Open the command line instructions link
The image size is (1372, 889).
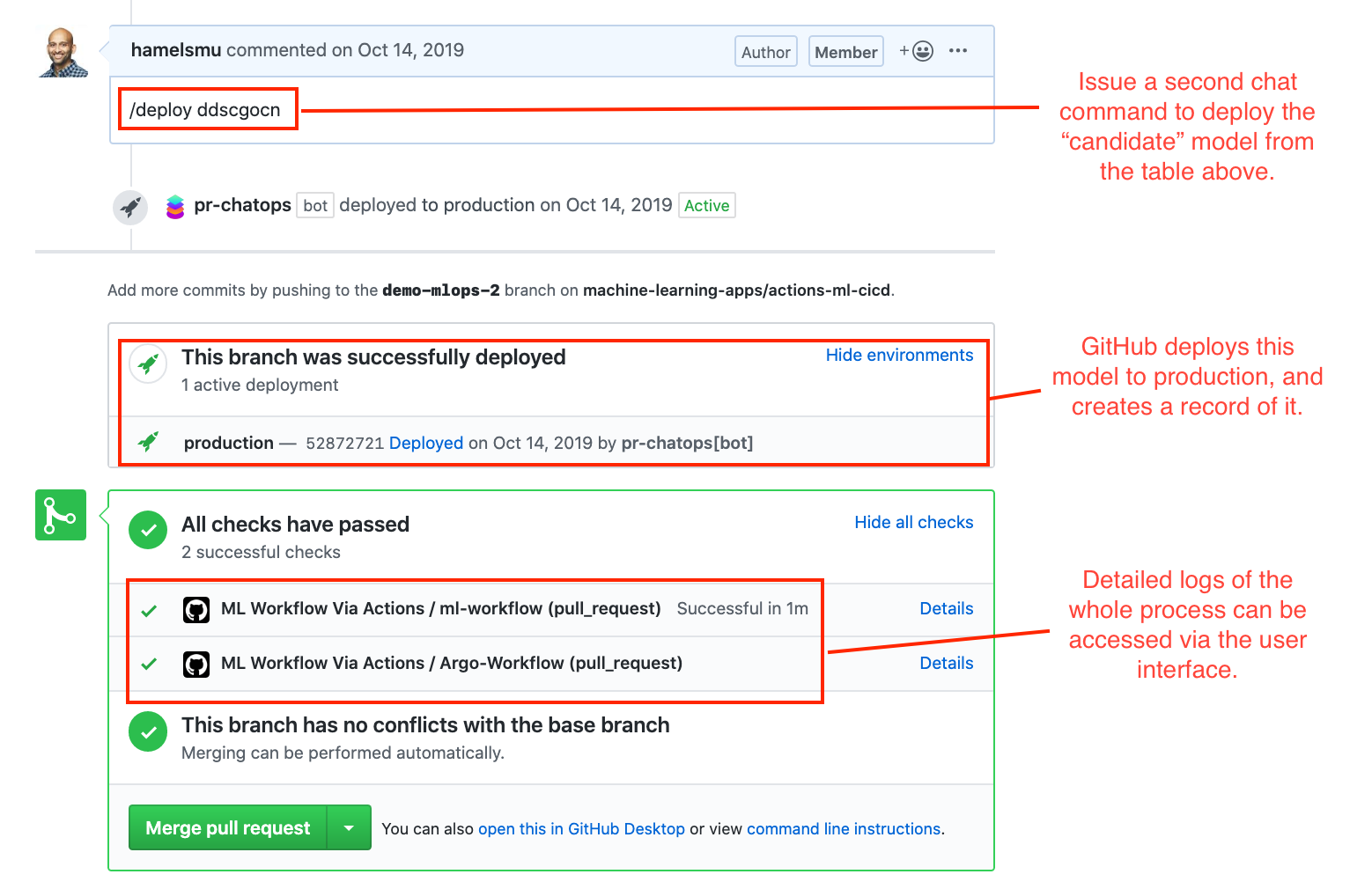pos(844,829)
